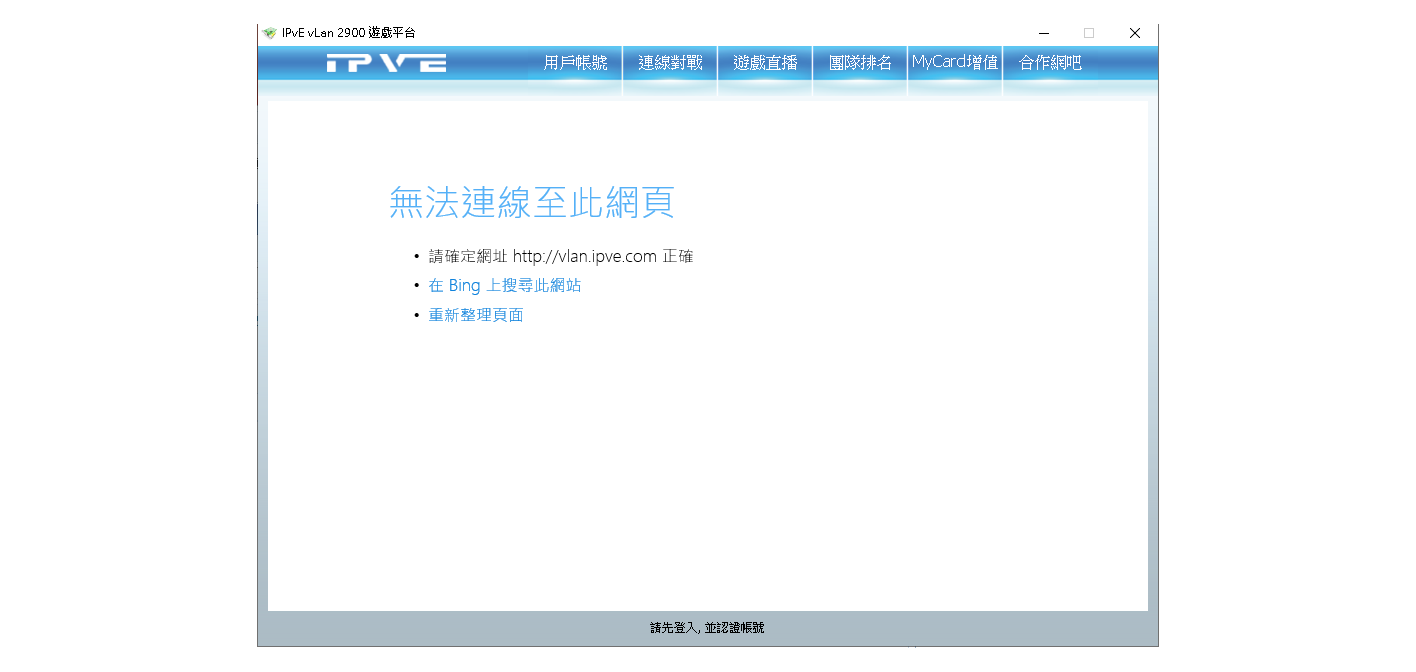Minimize the IPvE vLan window
The width and height of the screenshot is (1416, 672).
click(x=1044, y=33)
